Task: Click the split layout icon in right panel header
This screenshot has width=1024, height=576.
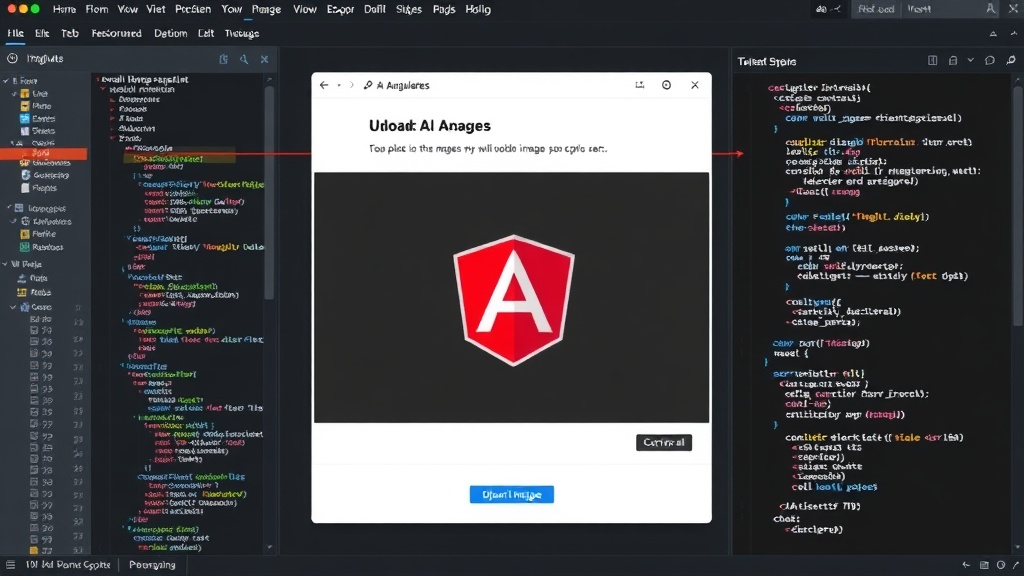Action: pyautogui.click(x=933, y=60)
